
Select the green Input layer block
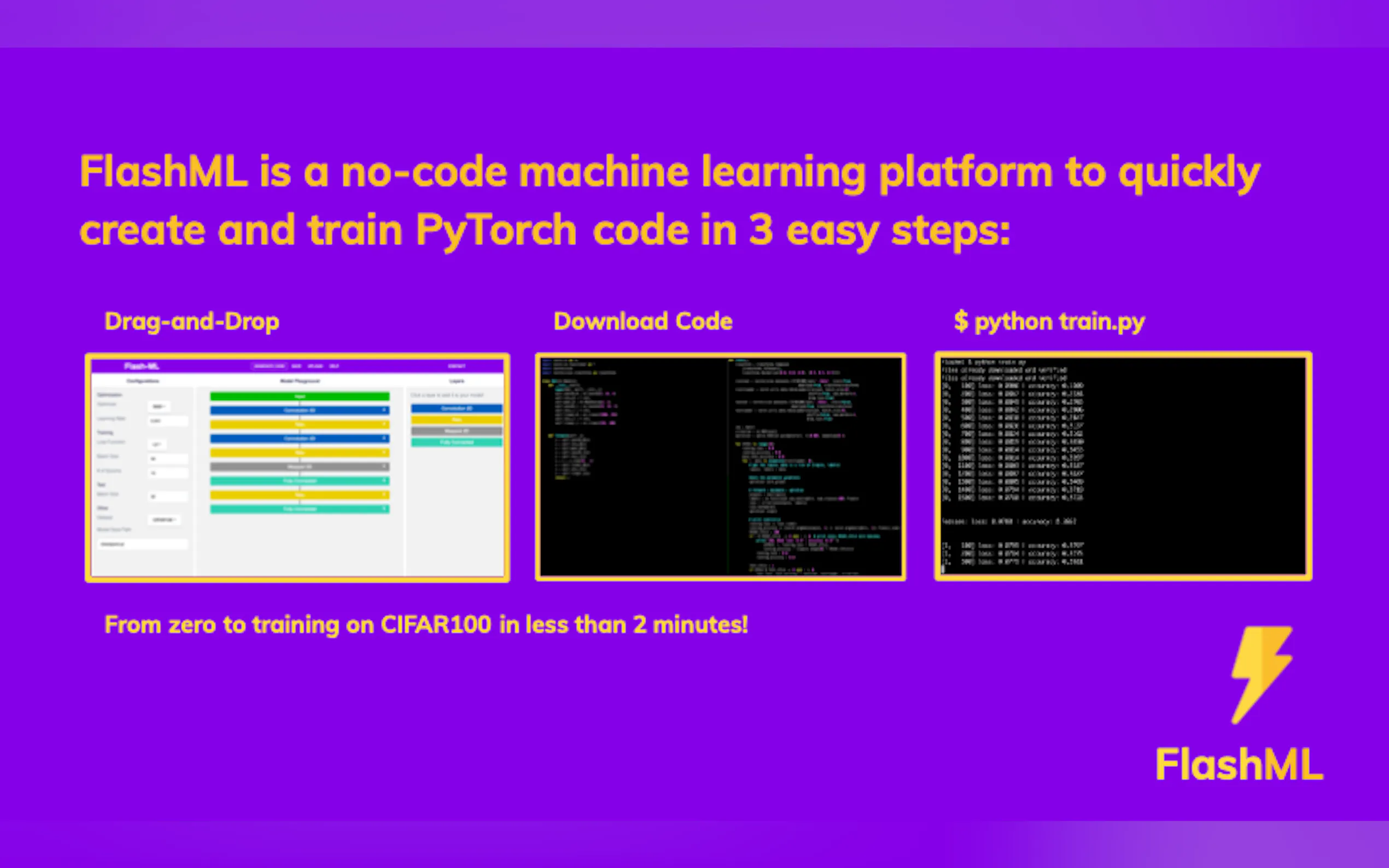pyautogui.click(x=299, y=396)
